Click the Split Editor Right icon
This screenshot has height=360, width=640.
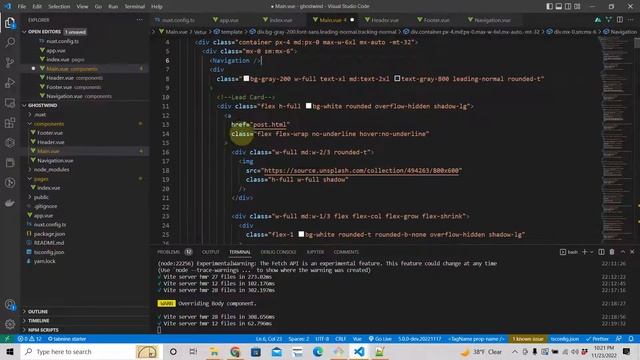coord(620,20)
